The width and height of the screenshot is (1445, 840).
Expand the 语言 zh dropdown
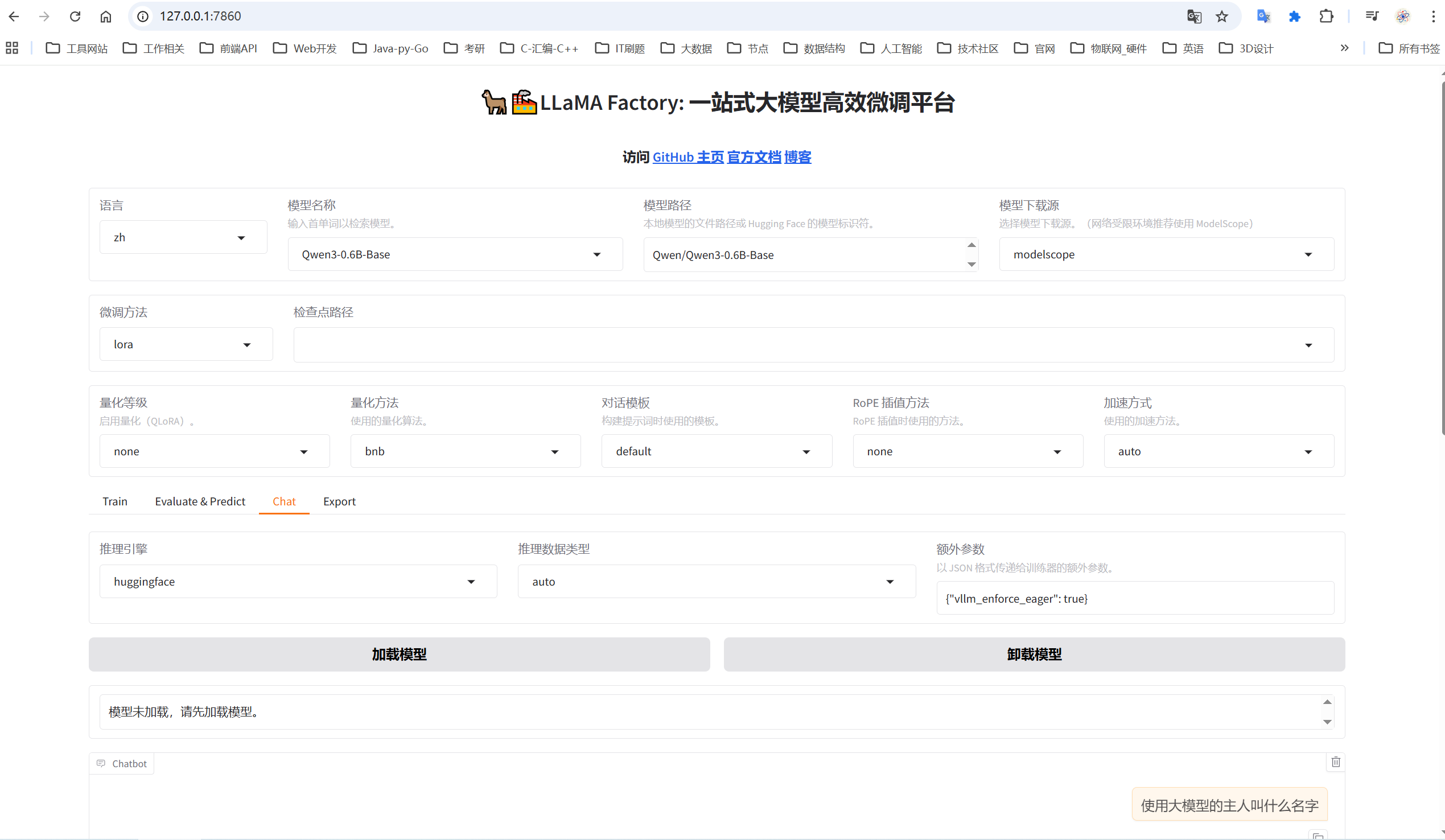click(x=183, y=237)
